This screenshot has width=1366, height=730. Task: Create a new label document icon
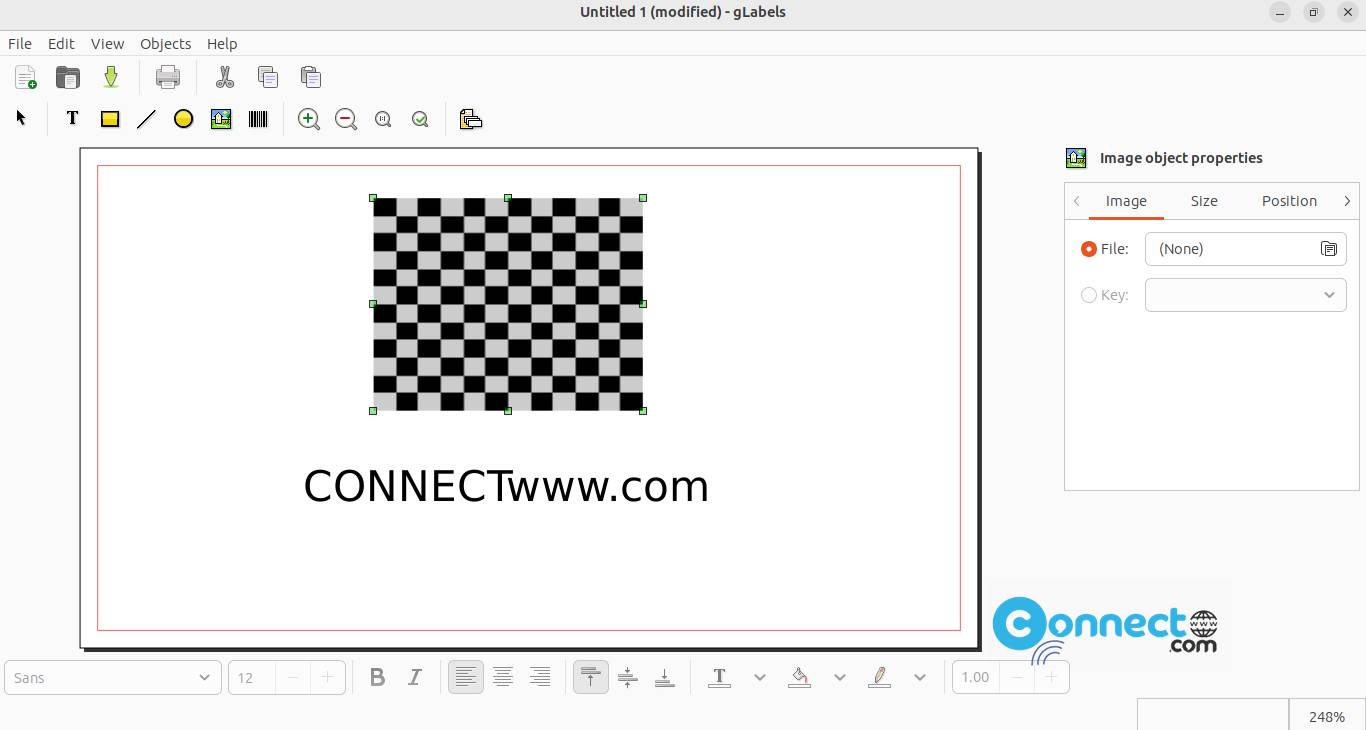pos(26,77)
